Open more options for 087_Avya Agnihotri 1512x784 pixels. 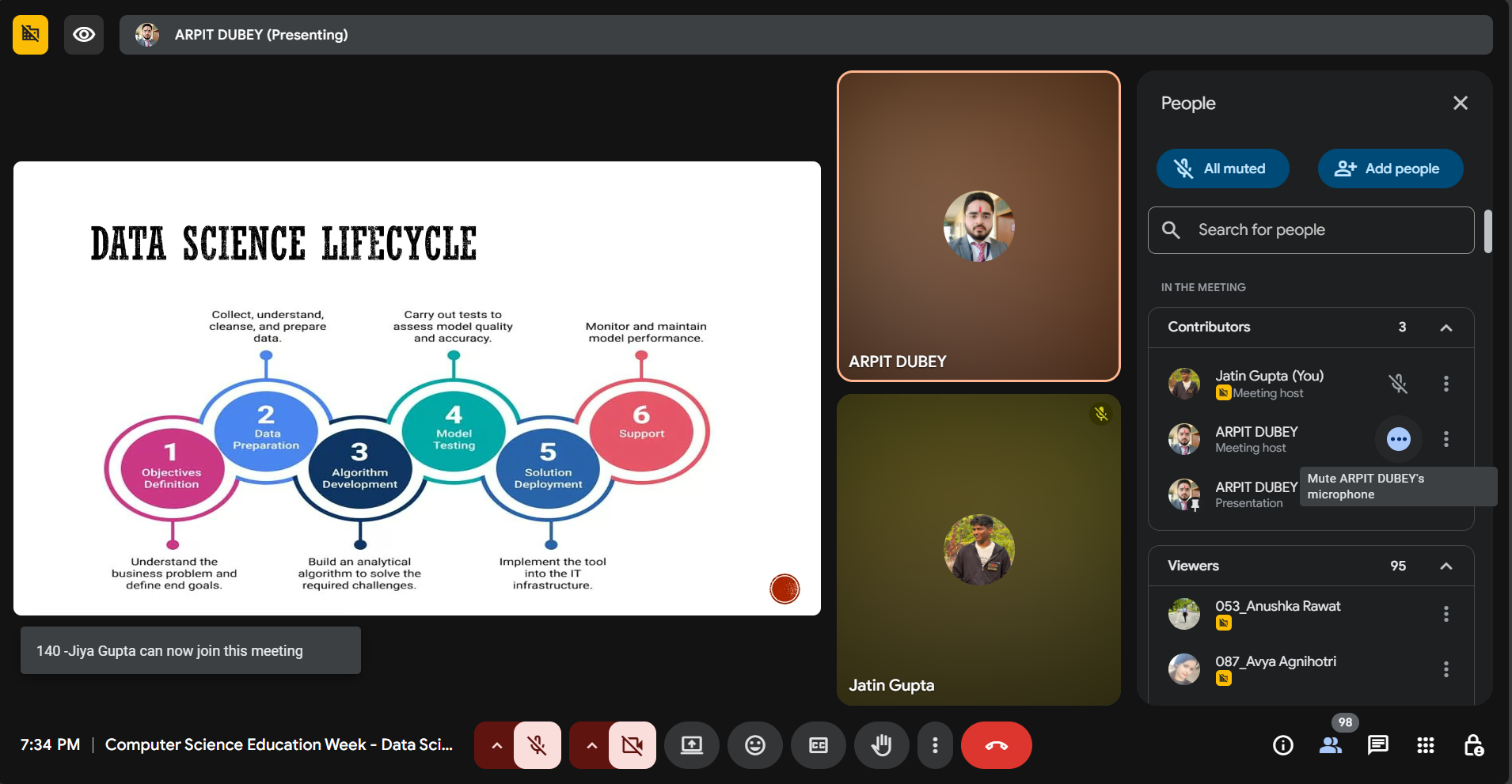[x=1446, y=669]
